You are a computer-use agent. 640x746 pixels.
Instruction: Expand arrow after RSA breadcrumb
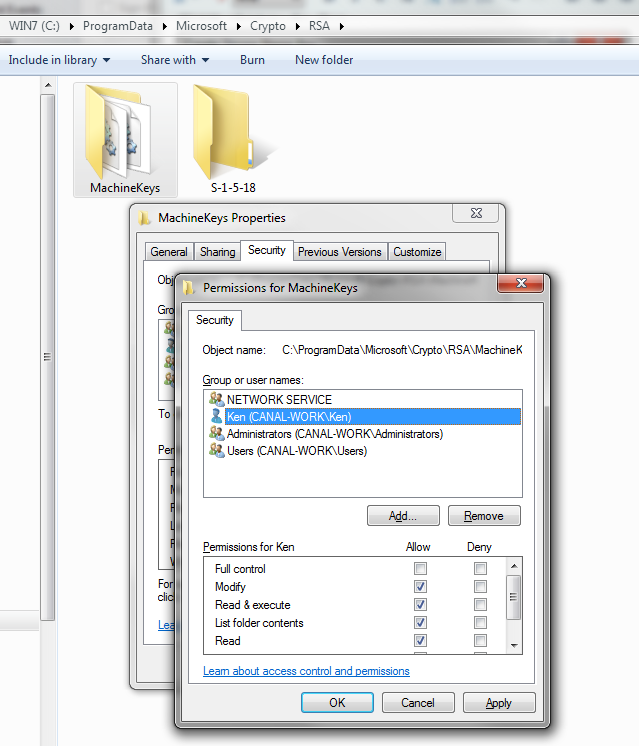coord(341,26)
